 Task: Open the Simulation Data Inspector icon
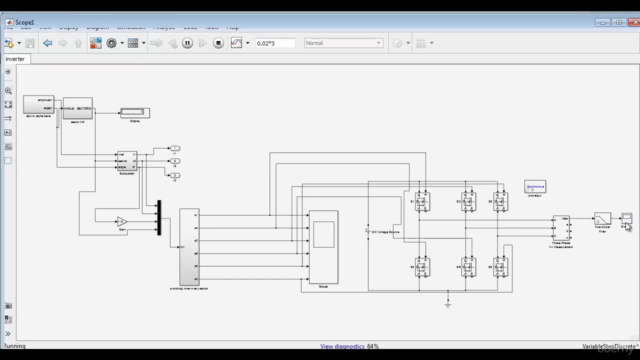[x=236, y=43]
